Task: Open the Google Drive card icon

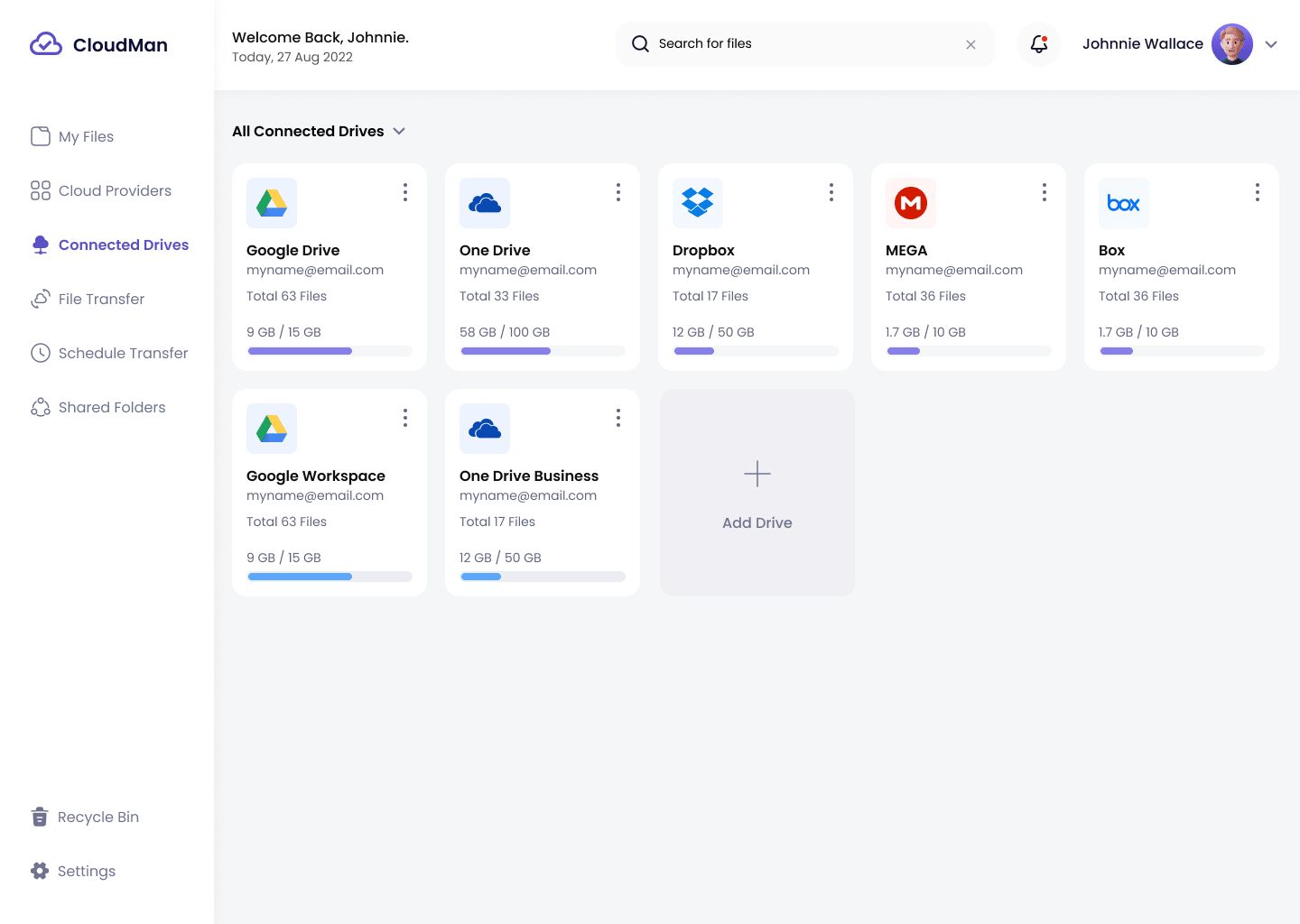Action: 272,203
